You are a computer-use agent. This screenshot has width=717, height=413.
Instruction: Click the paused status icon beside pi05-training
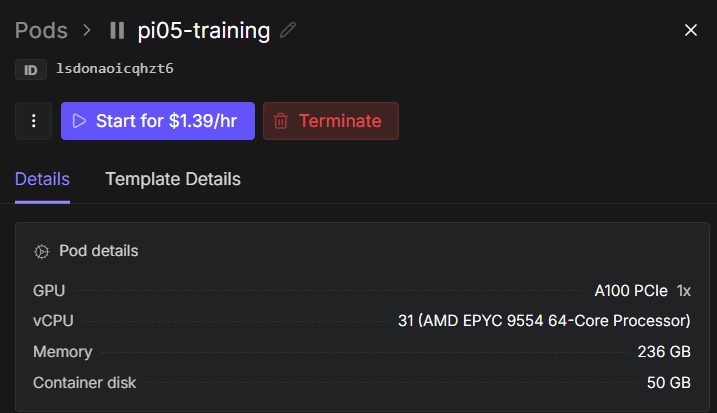pos(117,31)
